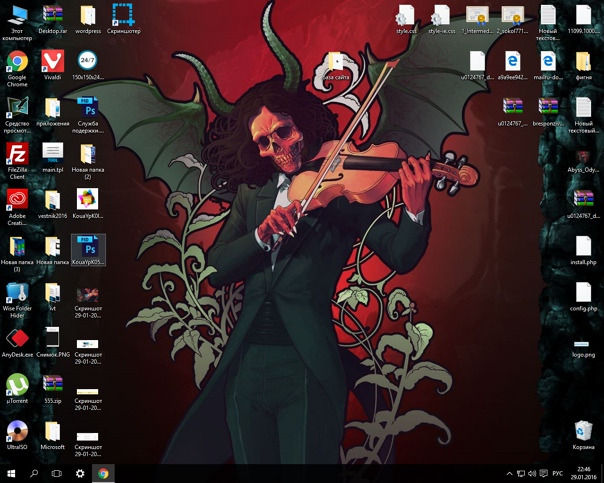Open Task View from the taskbar
Image resolution: width=604 pixels, height=483 pixels.
click(x=57, y=473)
